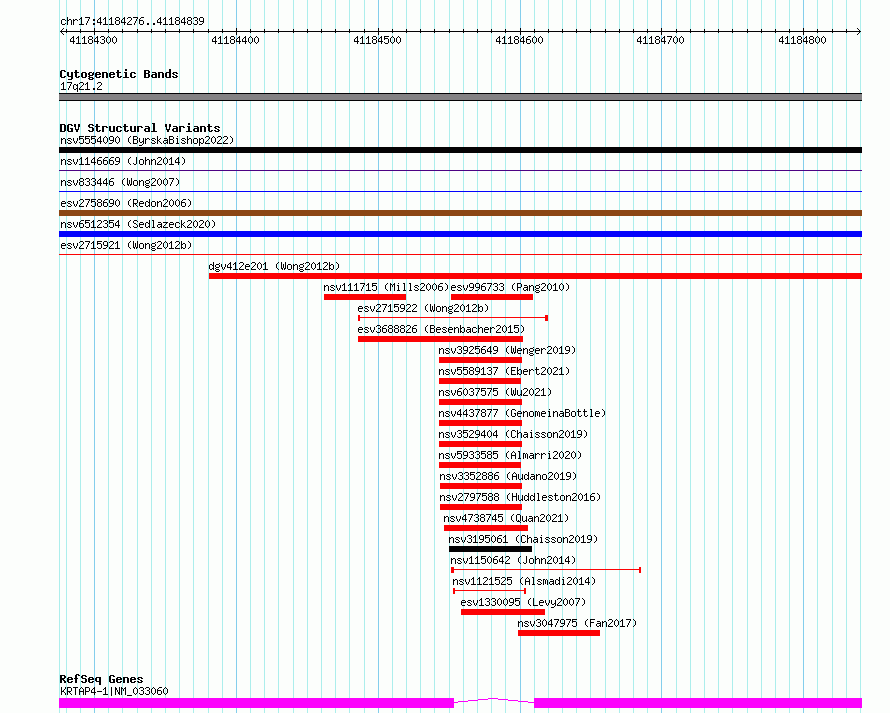Screen dimensions: 890x713
Task: Select the red esv3688826 variant bar
Action: (440, 339)
